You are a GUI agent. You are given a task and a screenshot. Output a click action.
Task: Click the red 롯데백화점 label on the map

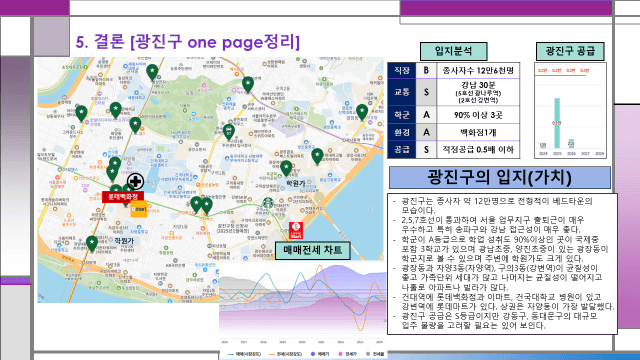[123, 197]
